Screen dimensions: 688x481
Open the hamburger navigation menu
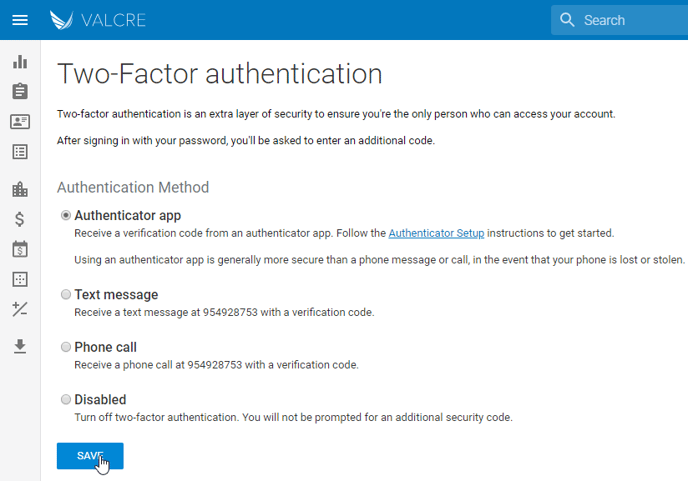tap(20, 20)
